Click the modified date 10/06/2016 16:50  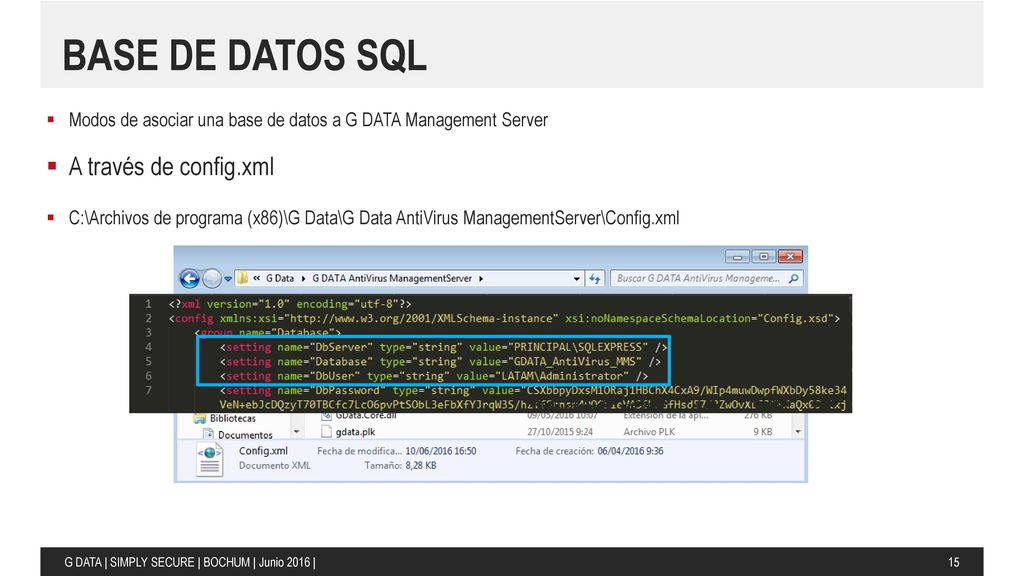(x=440, y=451)
